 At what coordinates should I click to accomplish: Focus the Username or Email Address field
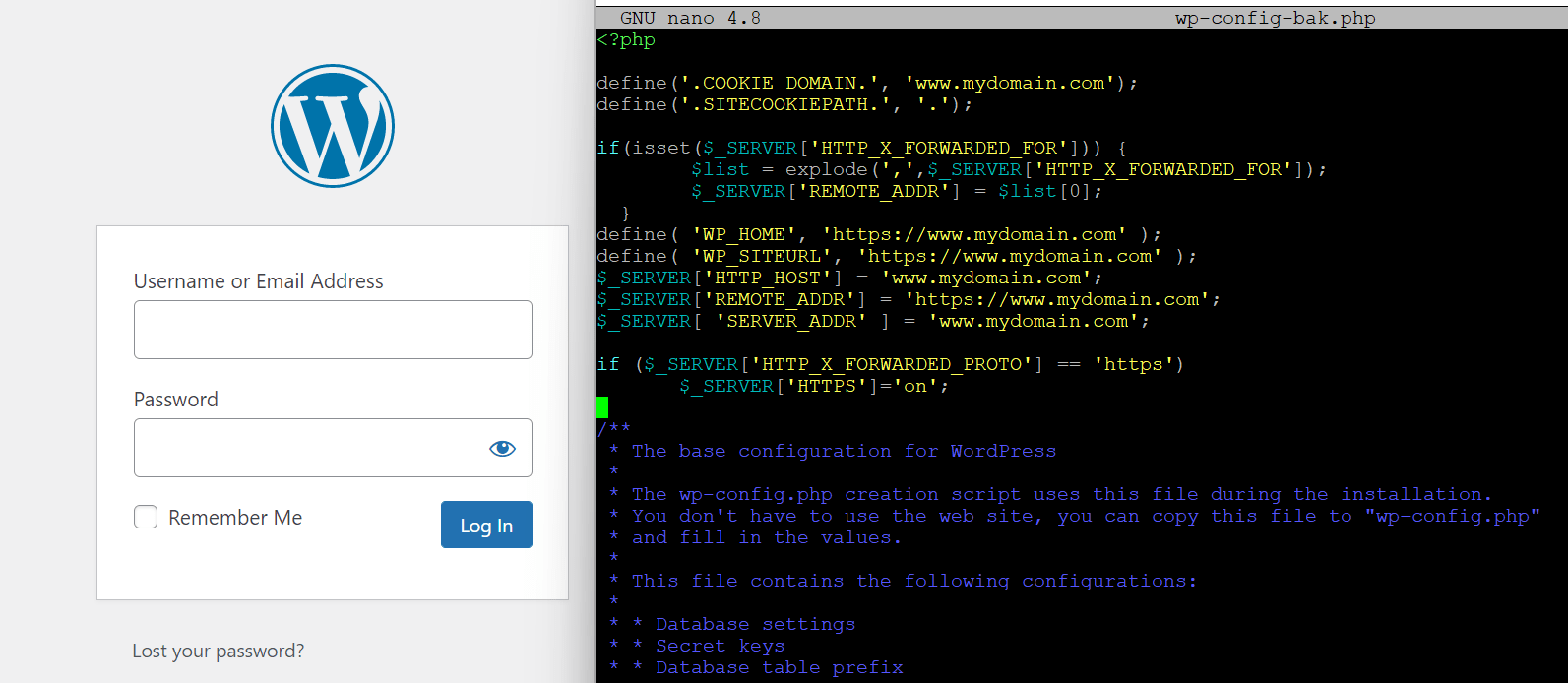333,330
